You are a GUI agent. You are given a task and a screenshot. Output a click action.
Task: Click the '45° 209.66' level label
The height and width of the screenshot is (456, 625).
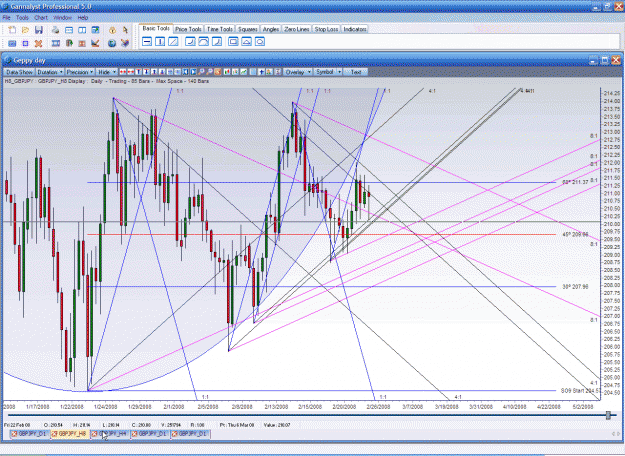[575, 235]
